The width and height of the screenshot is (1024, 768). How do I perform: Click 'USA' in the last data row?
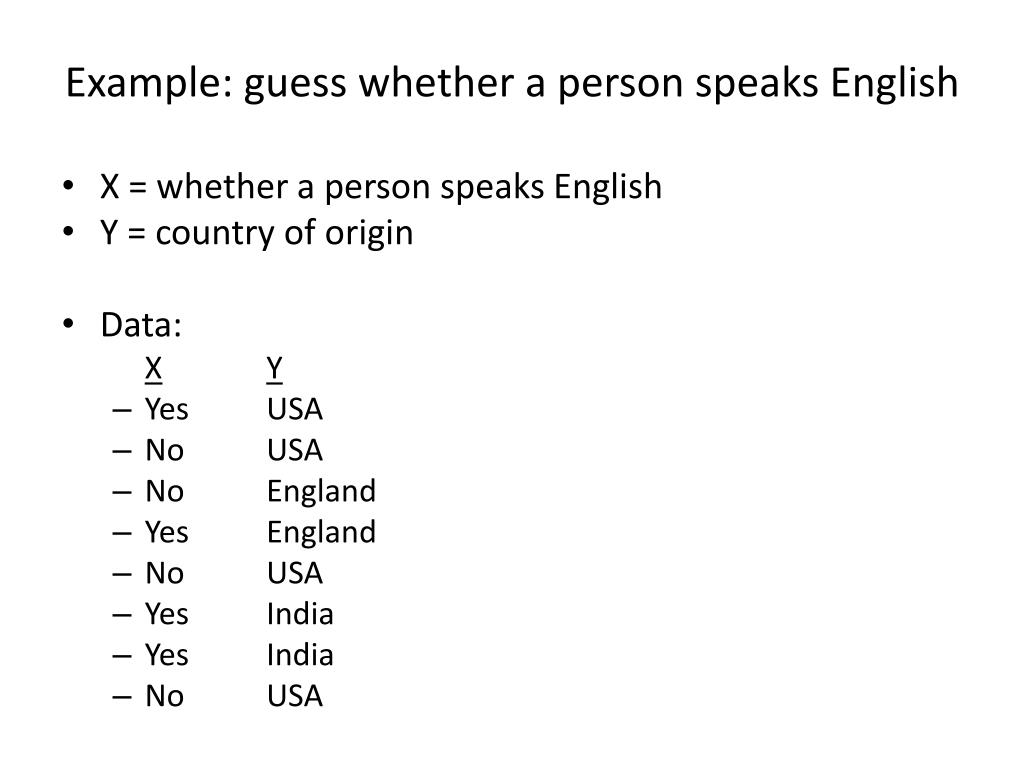(x=295, y=697)
